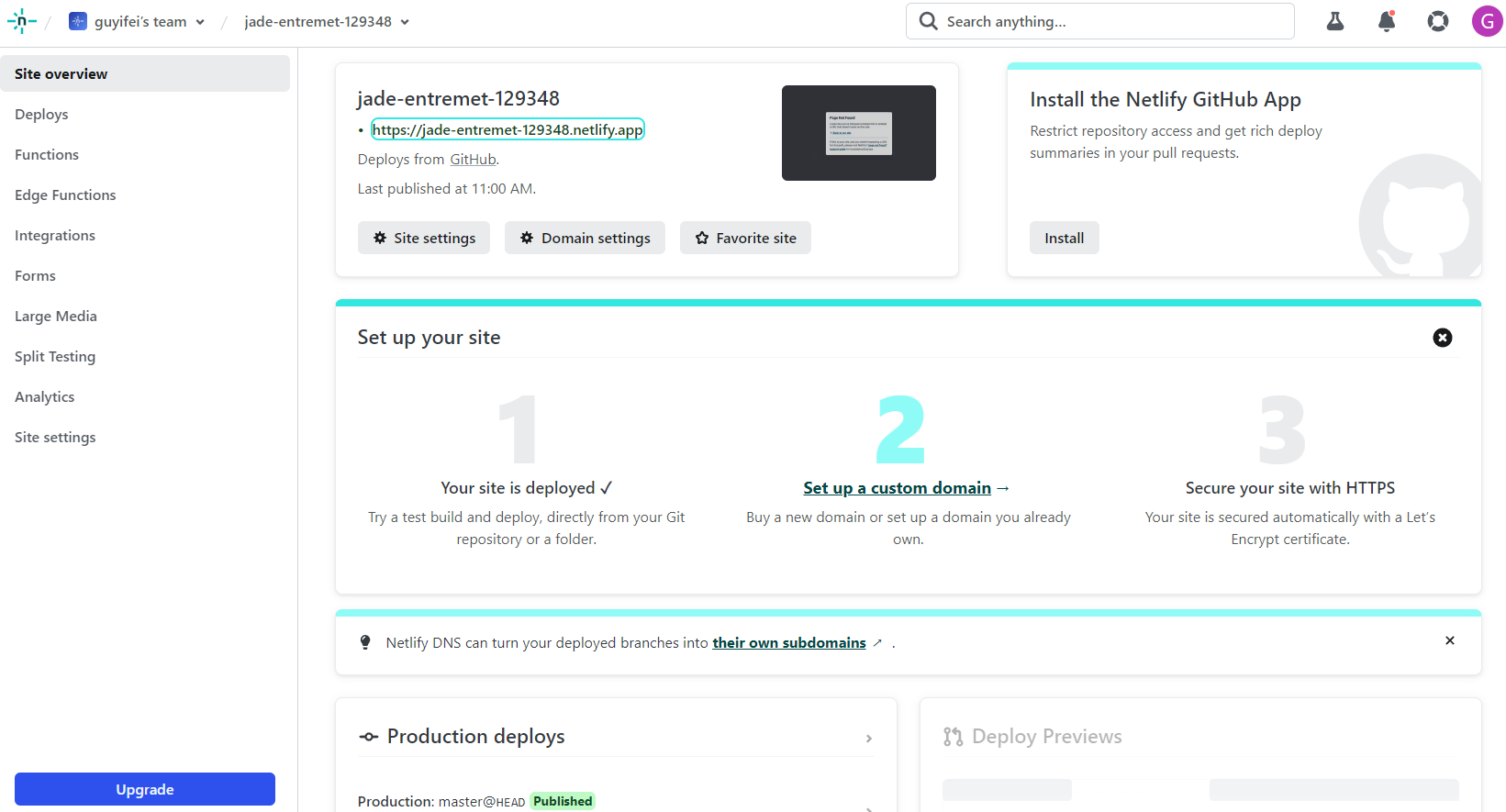This screenshot has width=1506, height=812.
Task: Expand Production deploys chevron
Action: pyautogui.click(x=869, y=739)
